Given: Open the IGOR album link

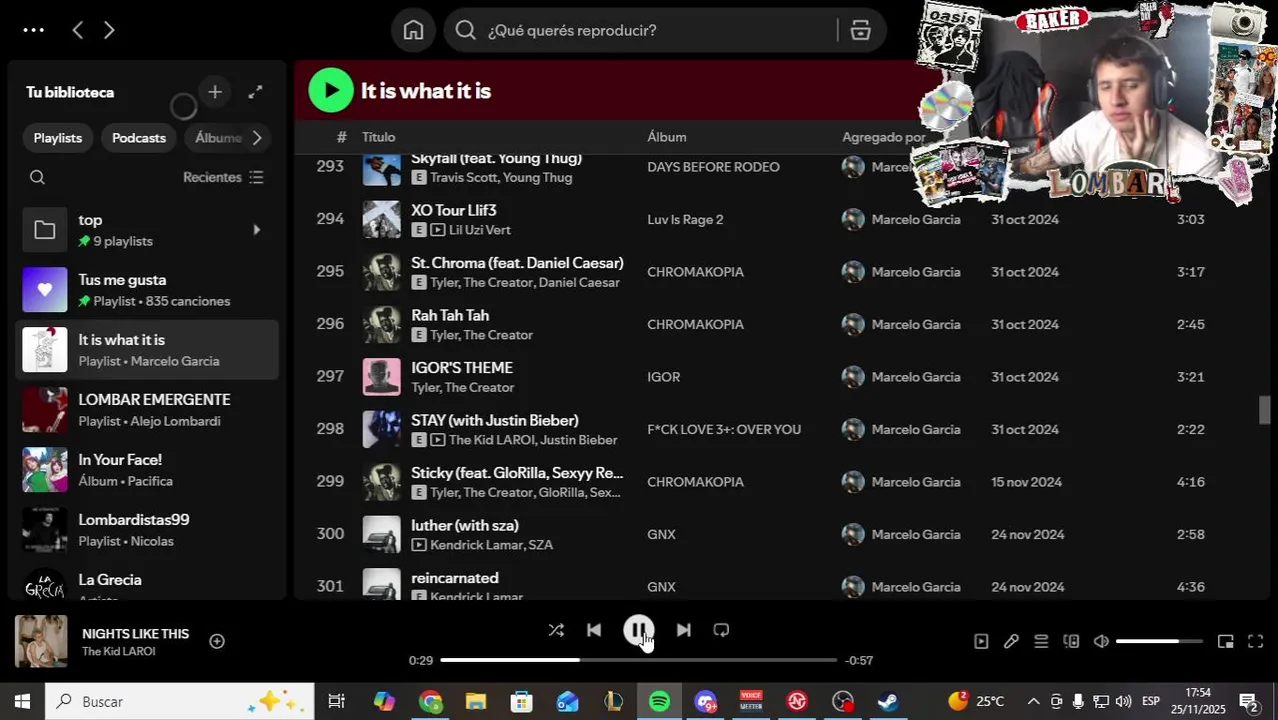Looking at the screenshot, I should (663, 377).
